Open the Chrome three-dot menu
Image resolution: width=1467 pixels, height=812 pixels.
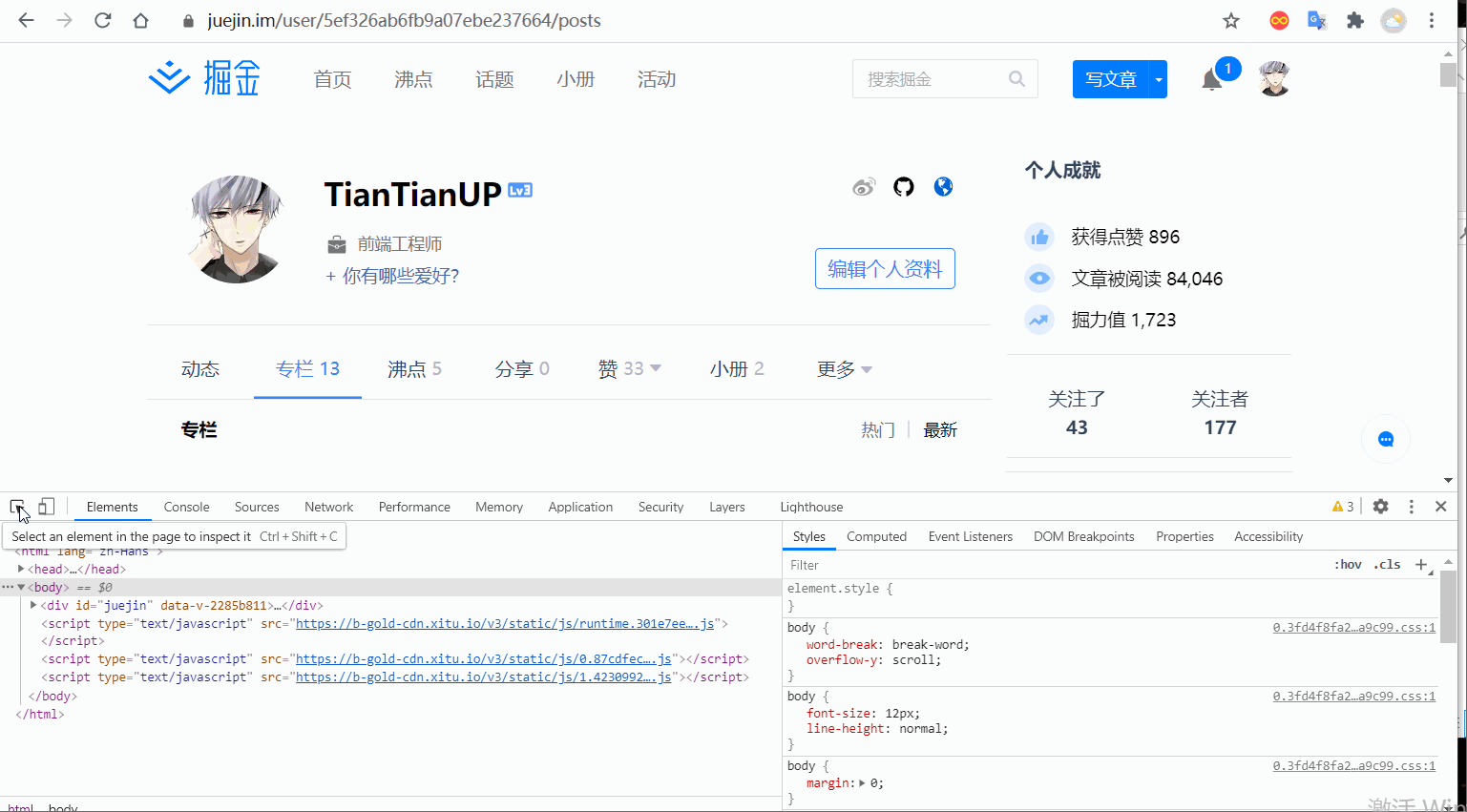tap(1432, 20)
